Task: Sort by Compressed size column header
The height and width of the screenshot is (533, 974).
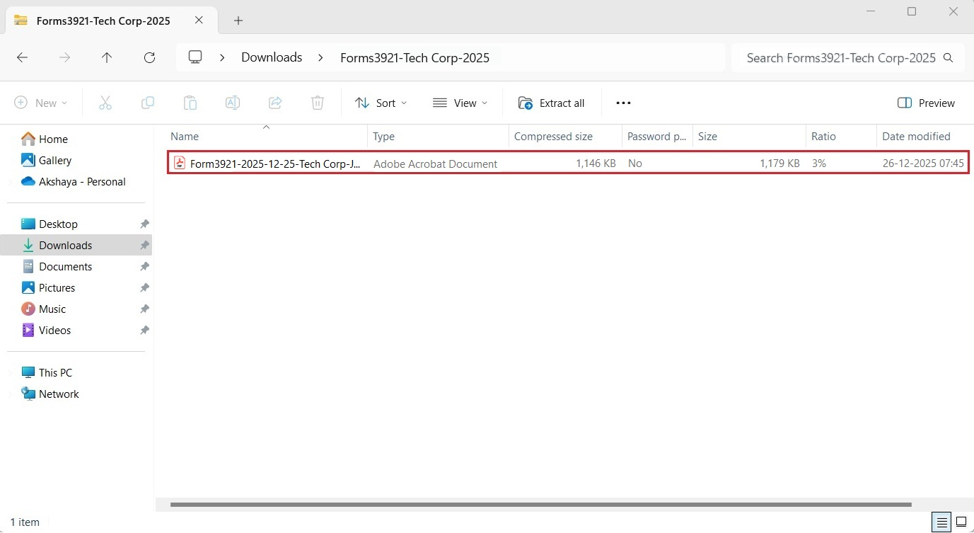Action: [565, 136]
